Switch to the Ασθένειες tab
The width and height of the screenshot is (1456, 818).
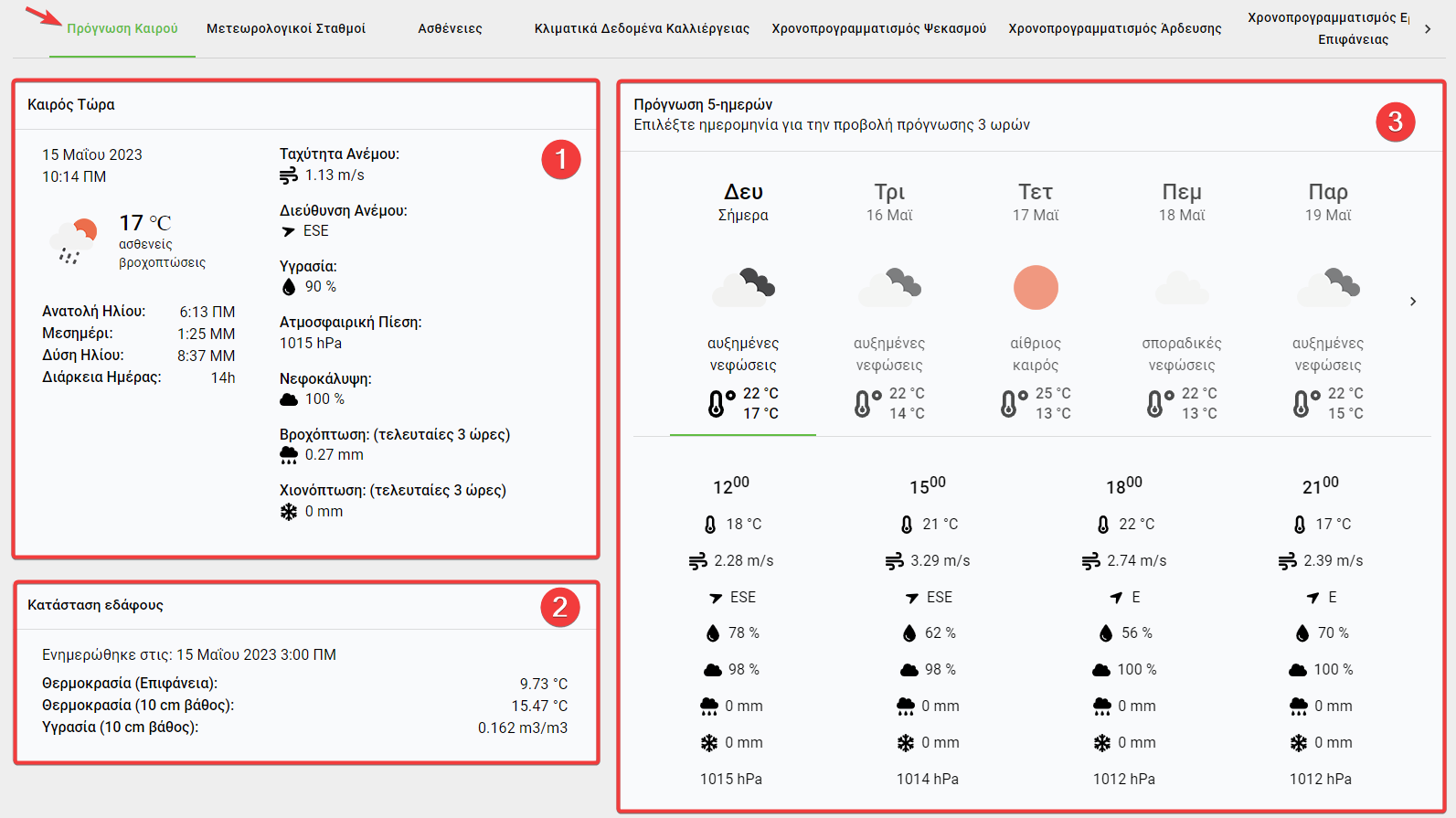[450, 28]
